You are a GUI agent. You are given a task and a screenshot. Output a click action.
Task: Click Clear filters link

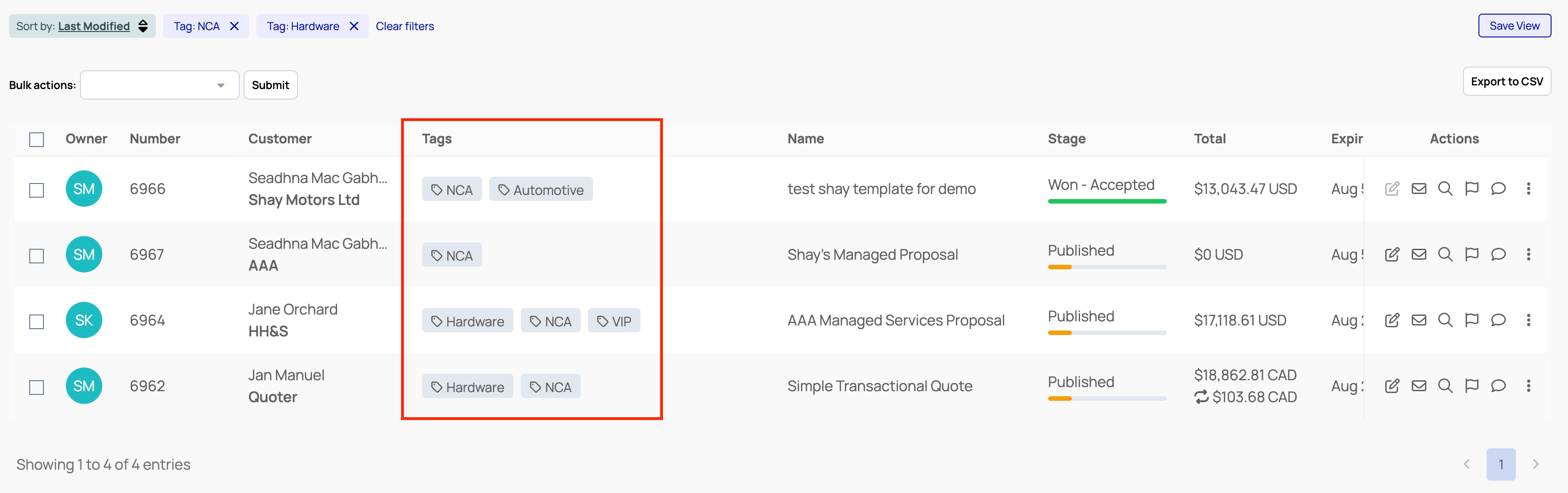pyautogui.click(x=405, y=26)
